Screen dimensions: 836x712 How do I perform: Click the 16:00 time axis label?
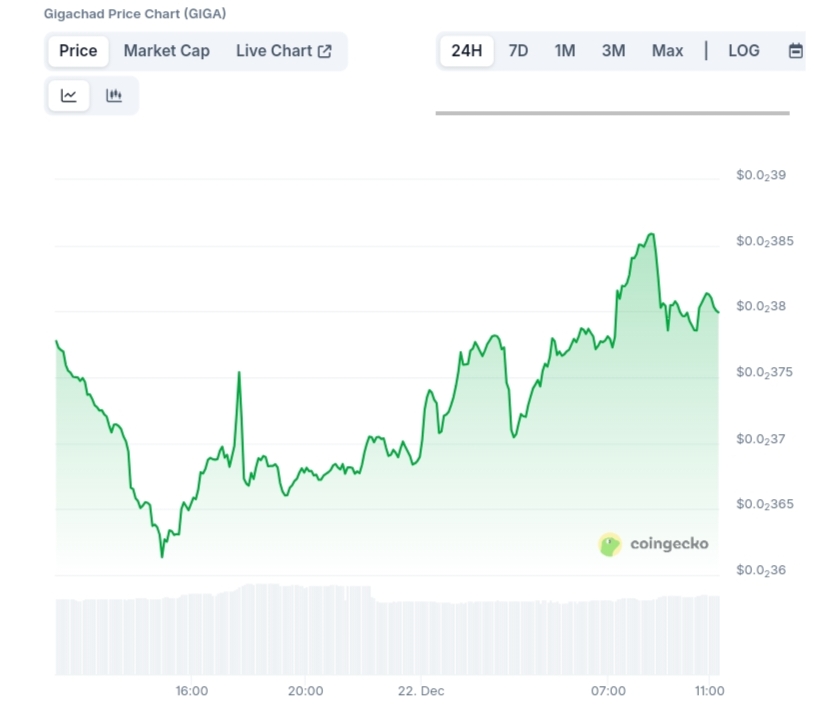[x=192, y=691]
